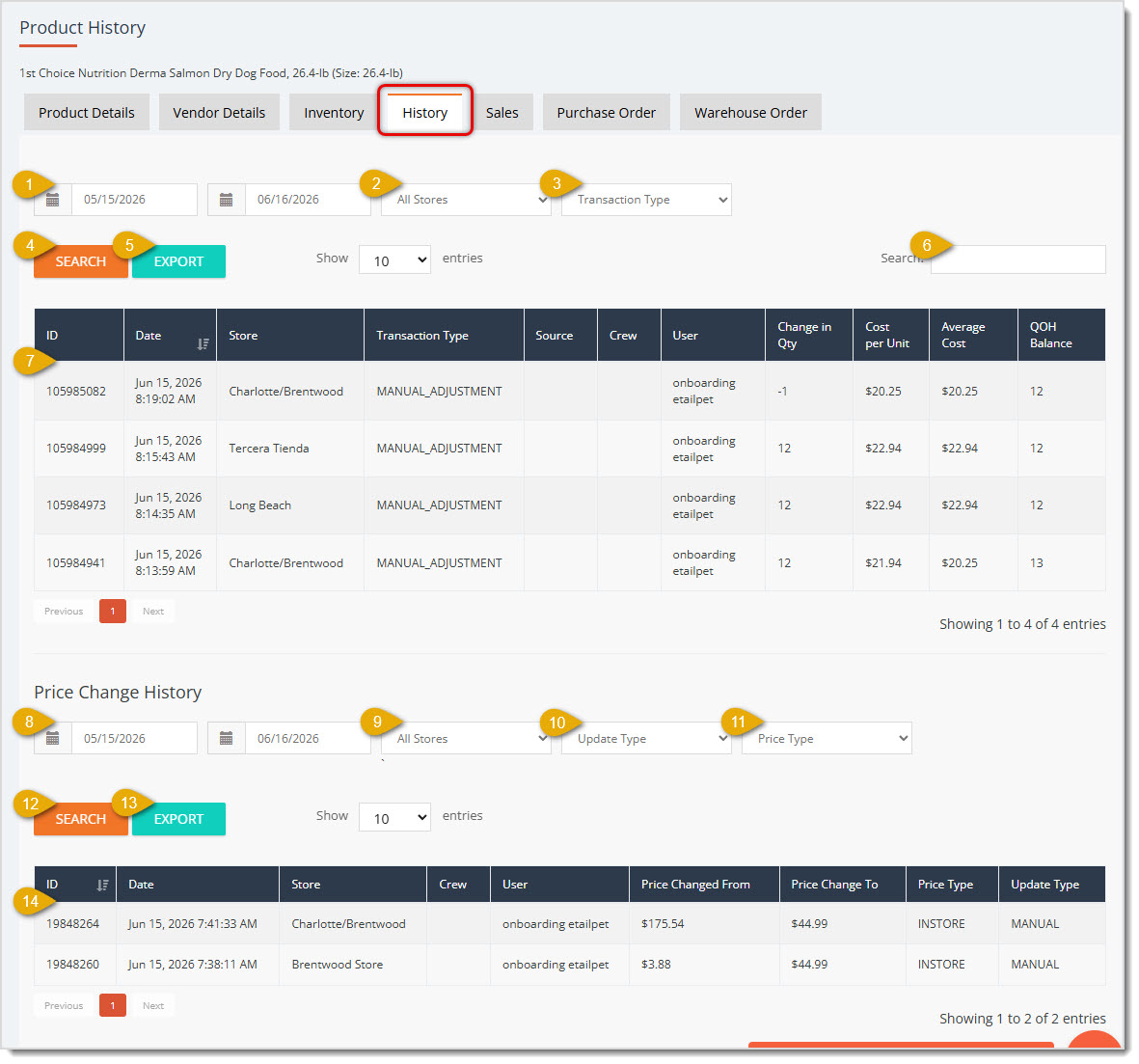Screen dimensions: 1139x1064
Task: Select transaction ID 105984999
Action: tap(76, 449)
